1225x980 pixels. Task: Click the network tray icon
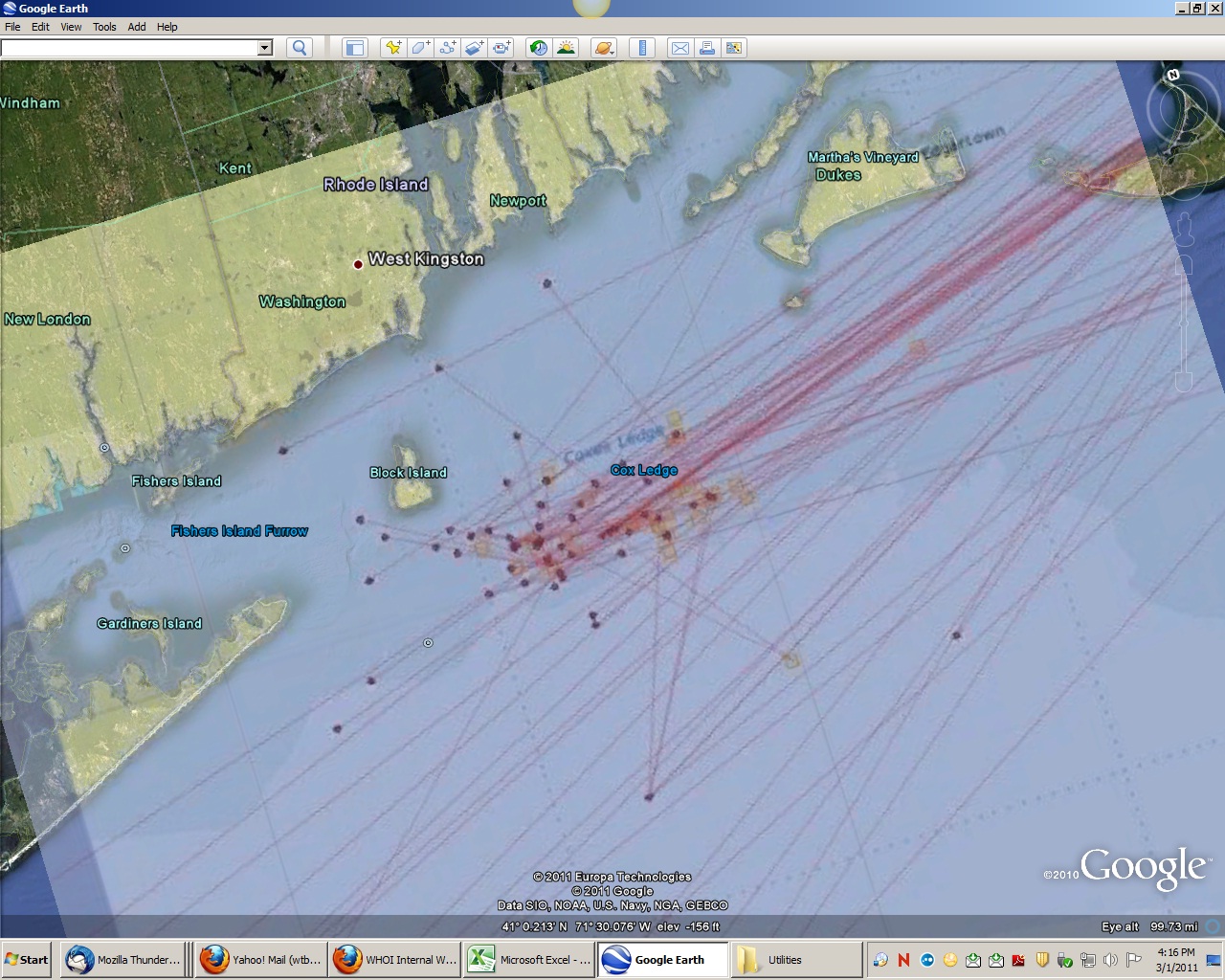[x=1088, y=960]
